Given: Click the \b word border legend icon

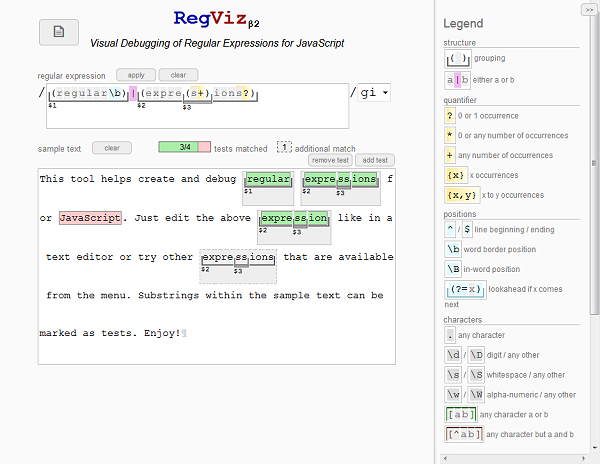Looking at the screenshot, I should click(453, 249).
